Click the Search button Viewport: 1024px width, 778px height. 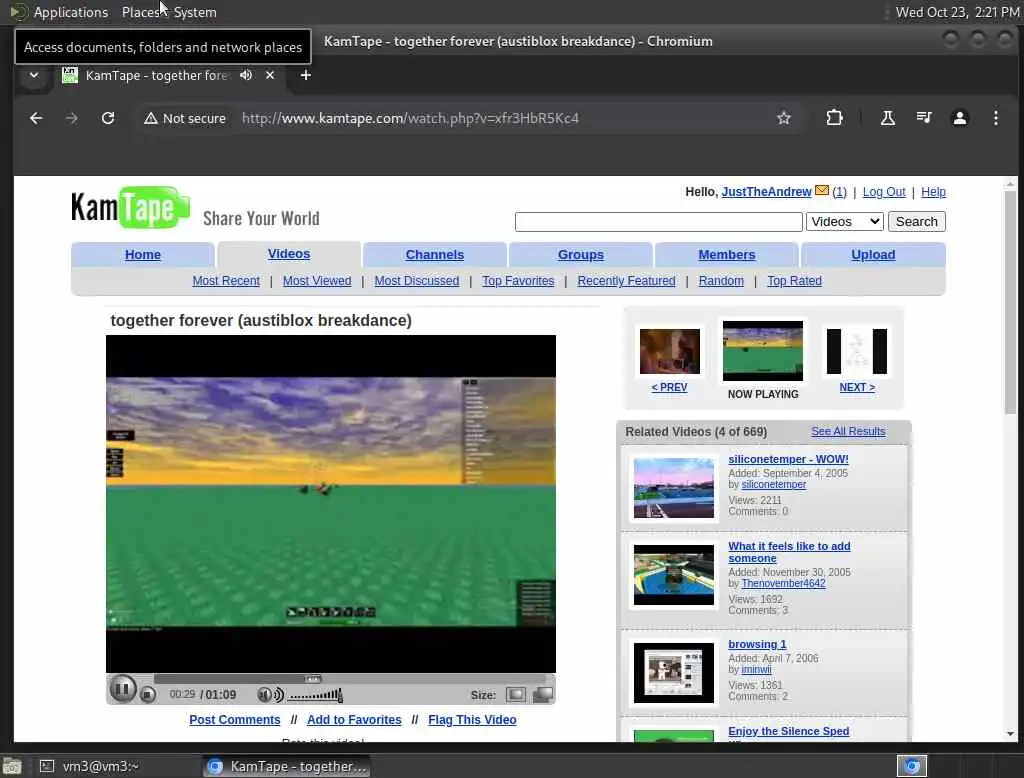[x=916, y=221]
